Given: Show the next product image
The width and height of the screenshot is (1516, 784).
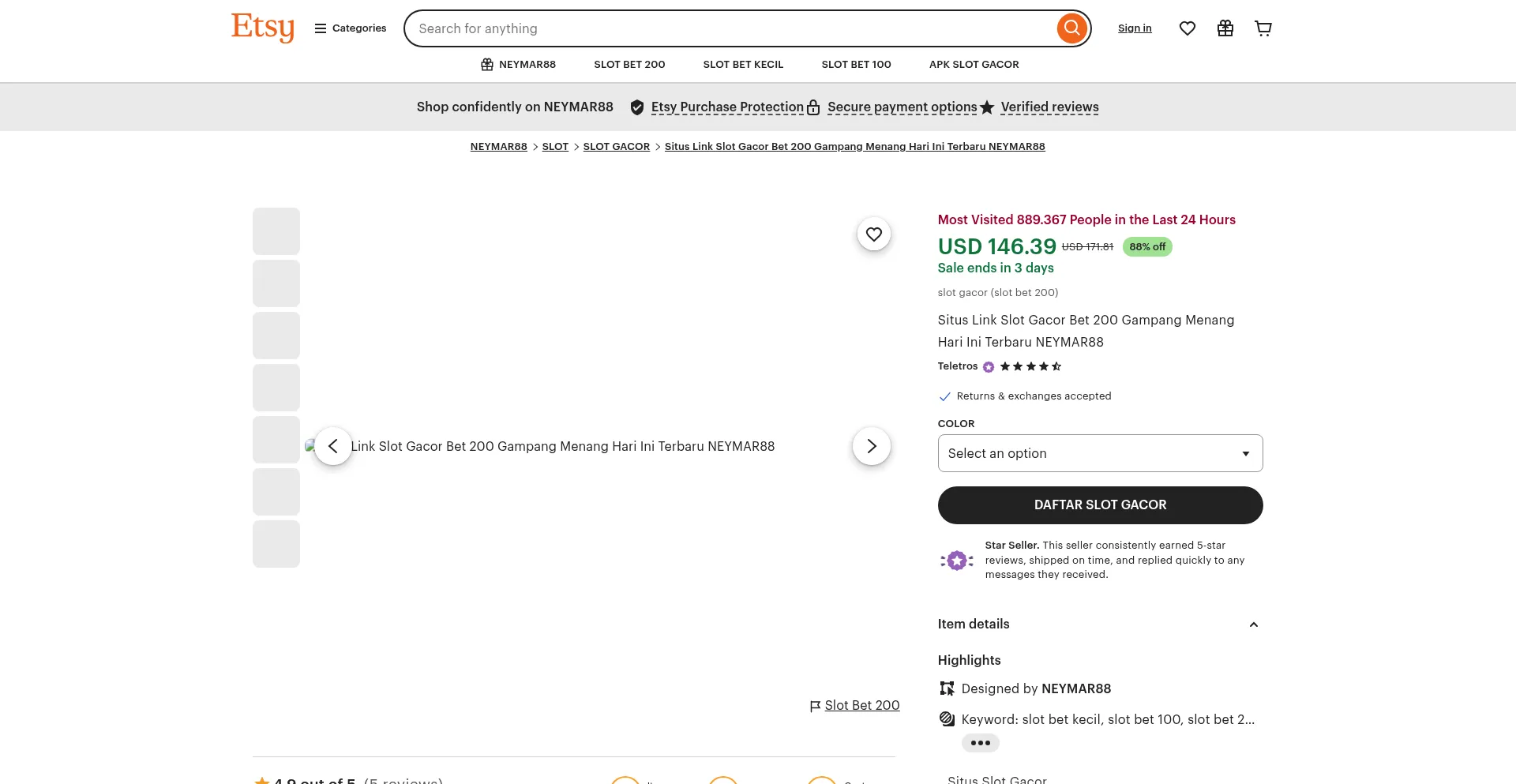Looking at the screenshot, I should tap(871, 446).
